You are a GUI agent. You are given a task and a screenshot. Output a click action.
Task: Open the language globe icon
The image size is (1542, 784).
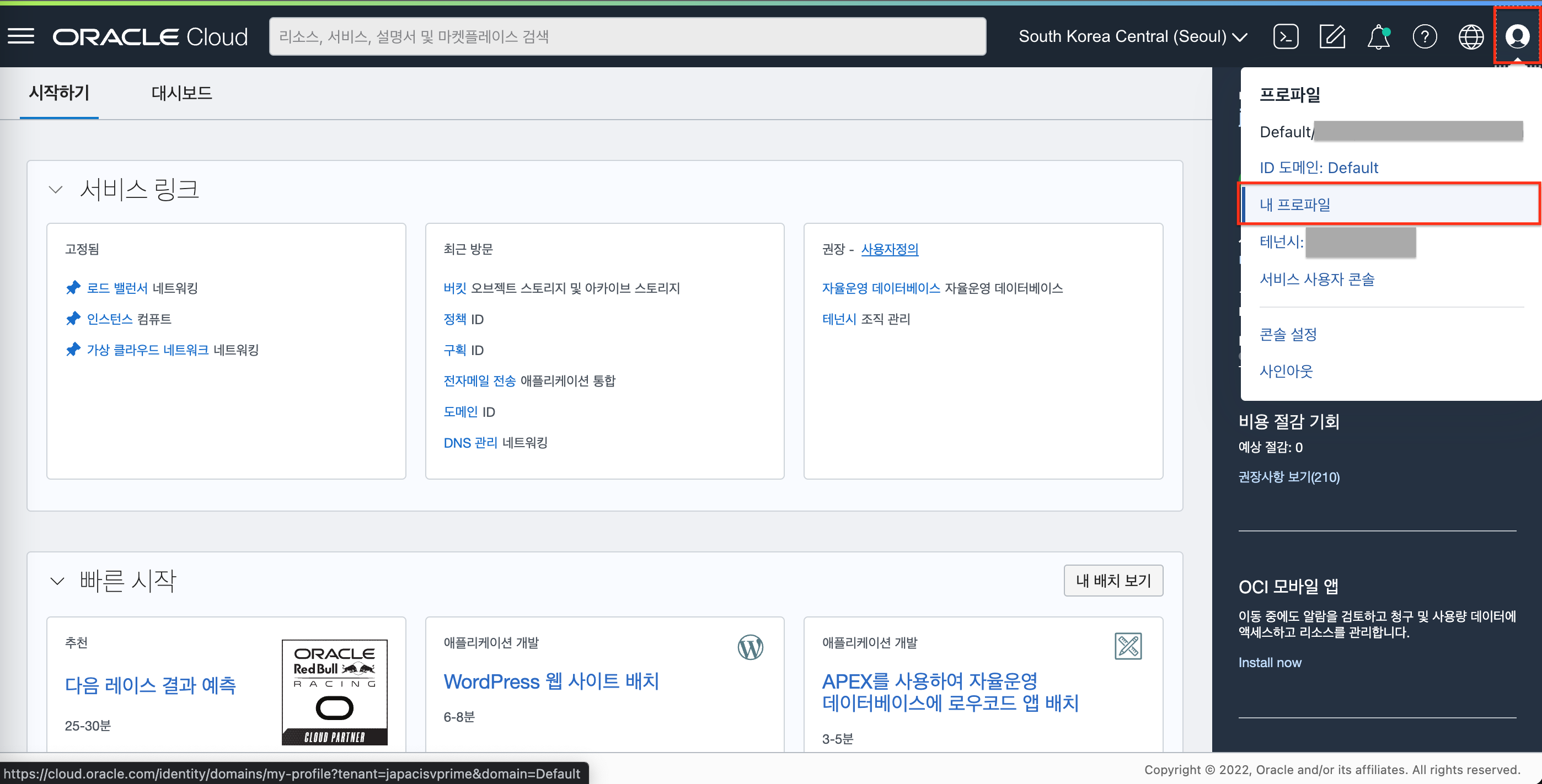1471,36
